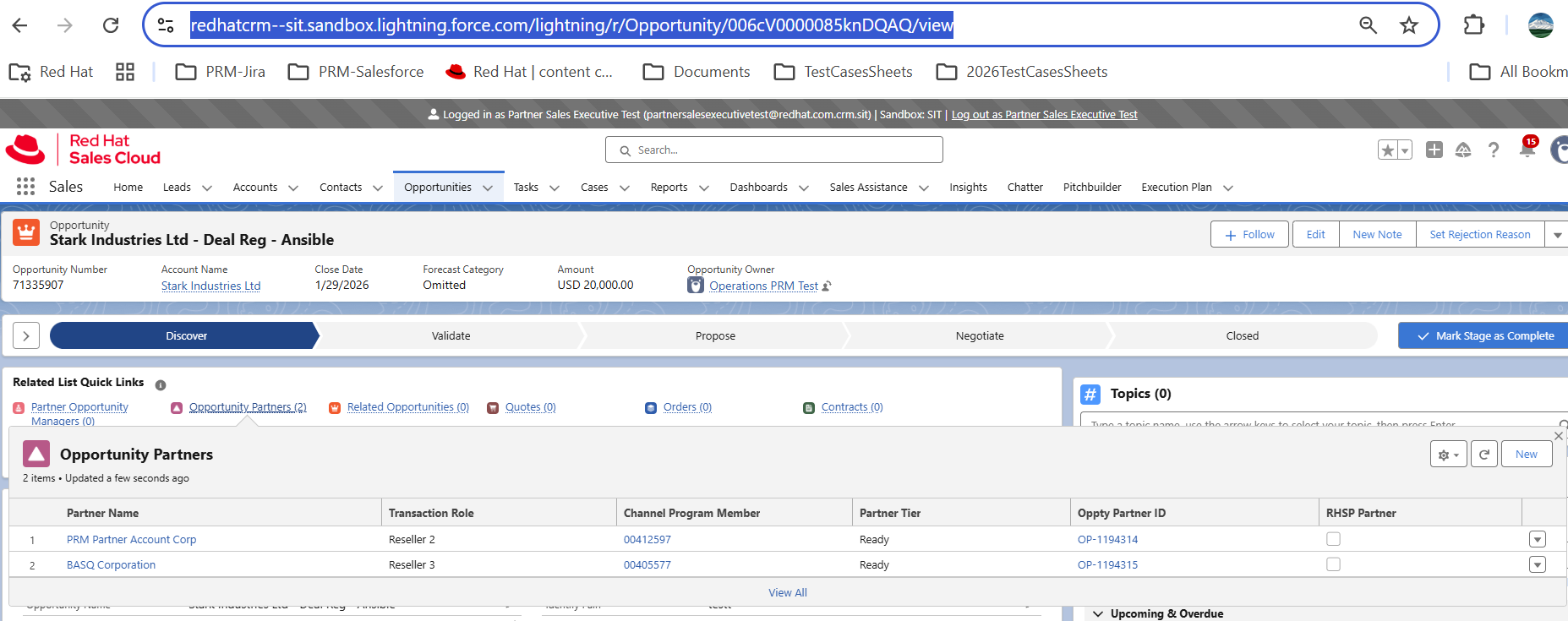Viewport: 1568px width, 621px height.
Task: Click the Opportunity crown record icon
Action: (26, 232)
